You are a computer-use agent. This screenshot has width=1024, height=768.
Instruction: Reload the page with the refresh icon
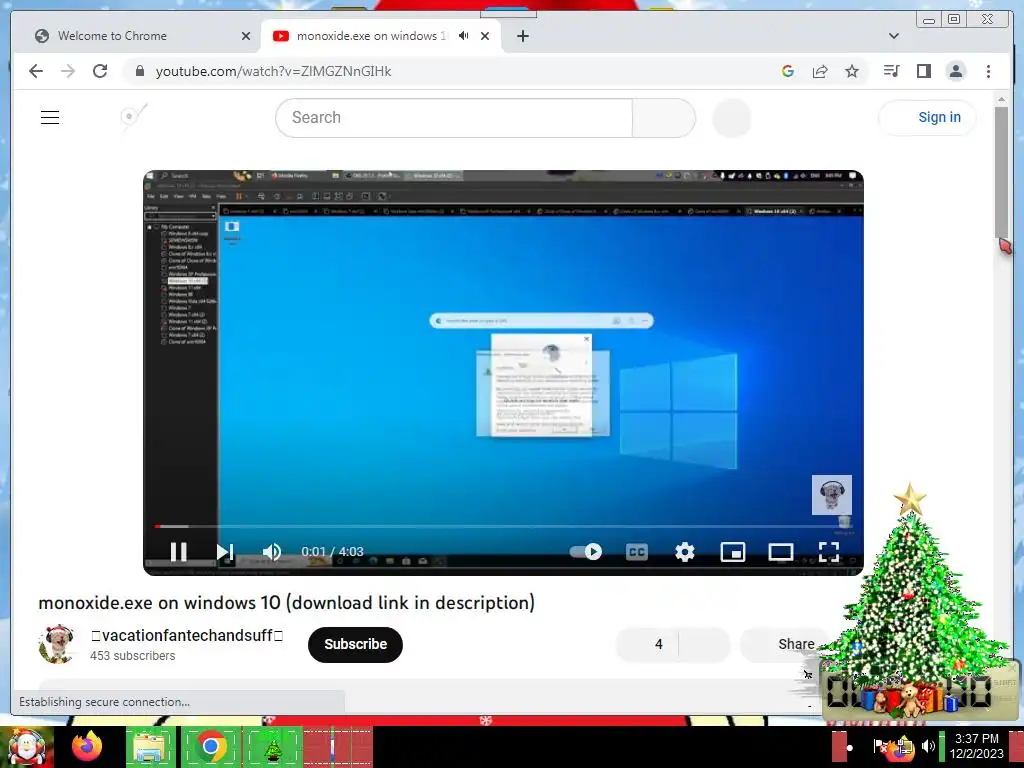point(100,71)
